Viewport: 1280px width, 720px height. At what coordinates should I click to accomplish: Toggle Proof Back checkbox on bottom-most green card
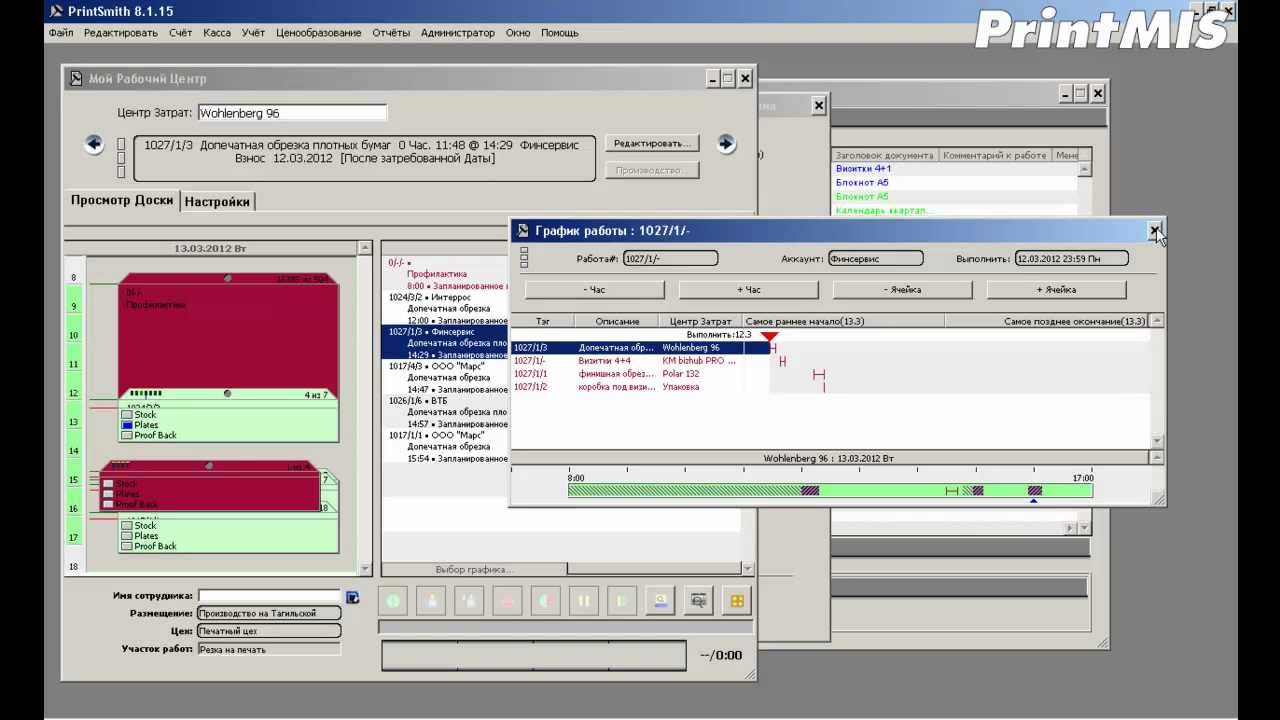click(126, 546)
